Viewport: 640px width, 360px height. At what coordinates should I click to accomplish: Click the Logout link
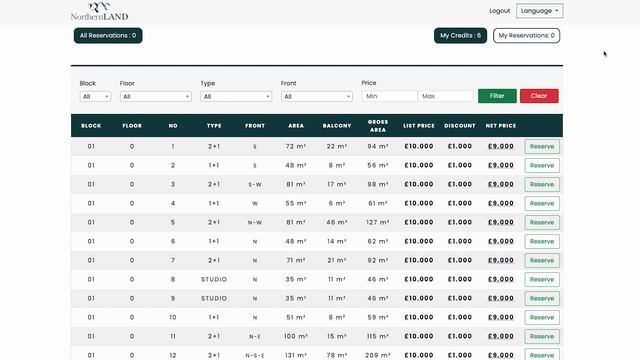click(x=500, y=11)
